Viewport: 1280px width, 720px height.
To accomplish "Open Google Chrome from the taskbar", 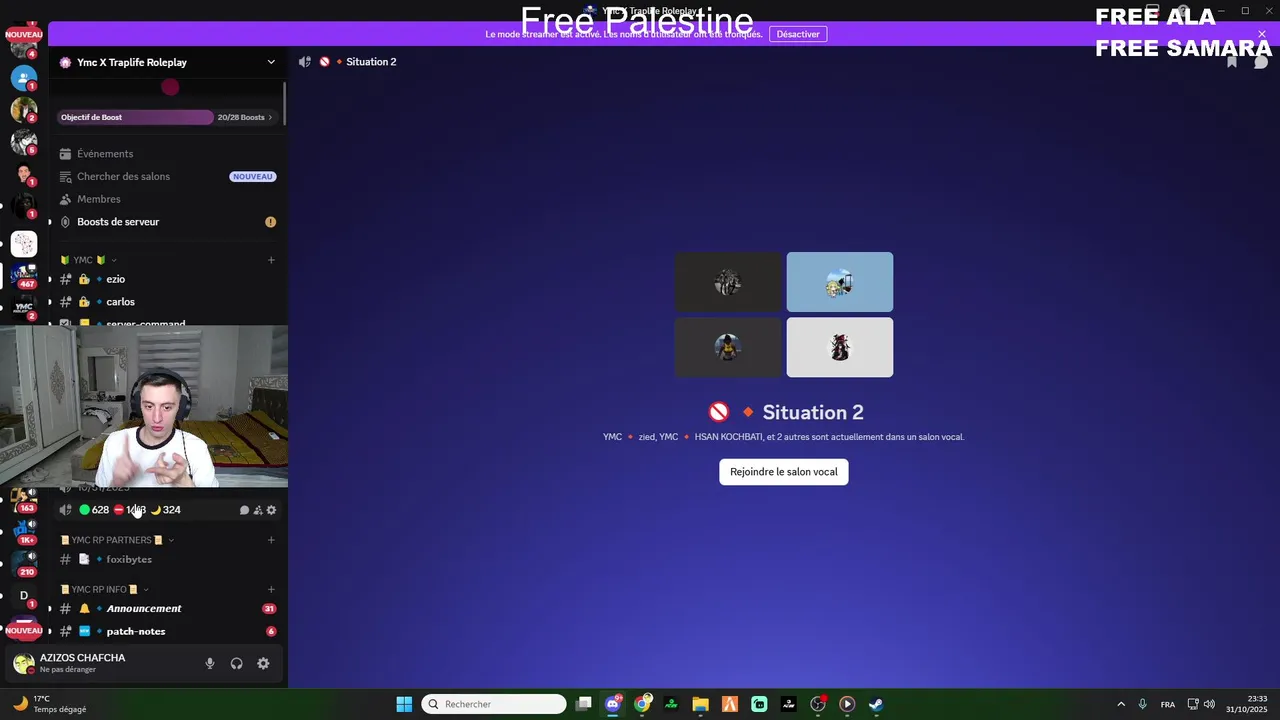I will tap(642, 704).
